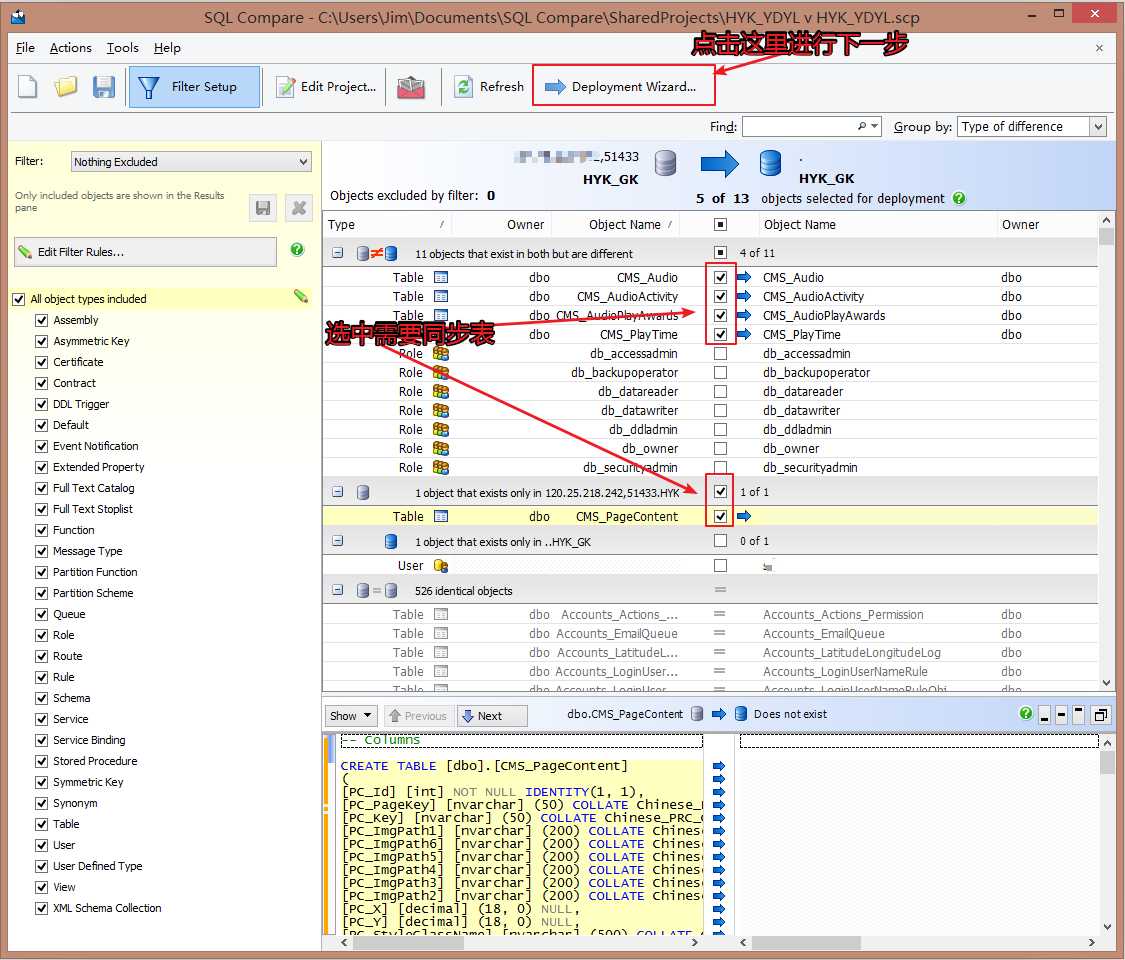The height and width of the screenshot is (960, 1125).
Task: Open the green help icon beside Edit Filter Rules
Action: 297,250
